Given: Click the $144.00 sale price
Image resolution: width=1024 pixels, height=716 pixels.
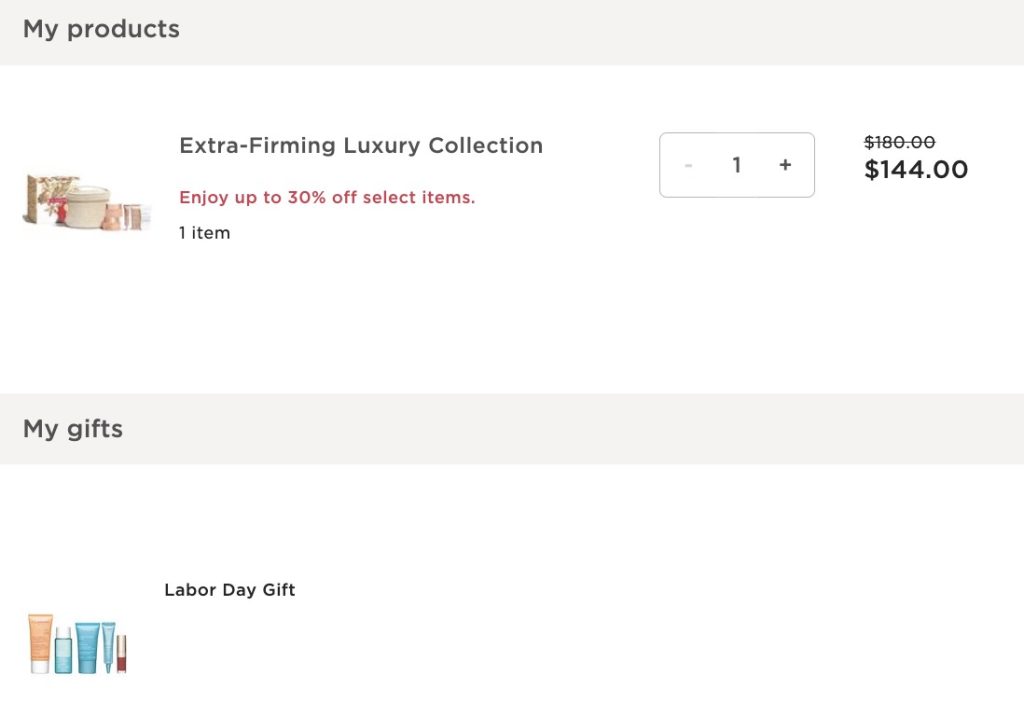Looking at the screenshot, I should tap(916, 170).
